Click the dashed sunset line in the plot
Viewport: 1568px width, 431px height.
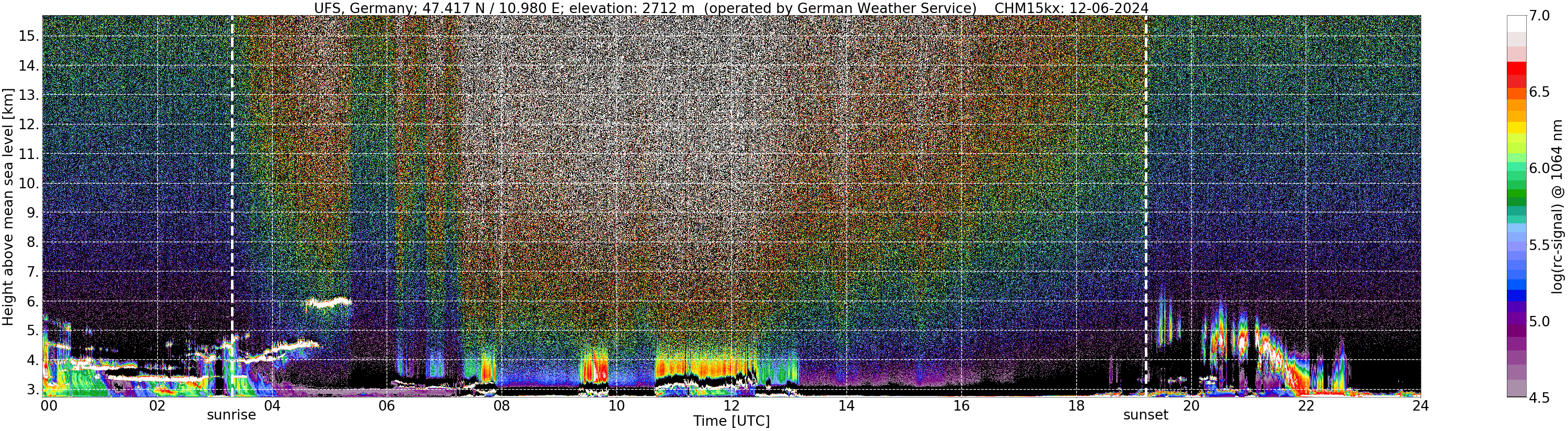click(1146, 207)
